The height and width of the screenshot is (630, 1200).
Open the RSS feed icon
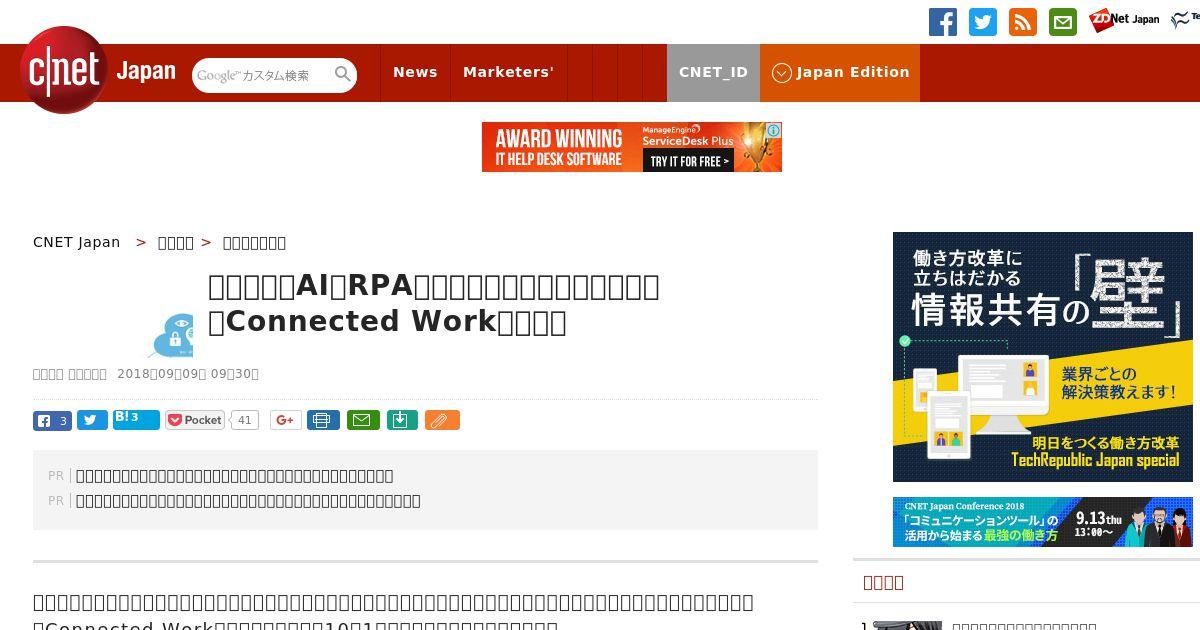(x=1023, y=22)
